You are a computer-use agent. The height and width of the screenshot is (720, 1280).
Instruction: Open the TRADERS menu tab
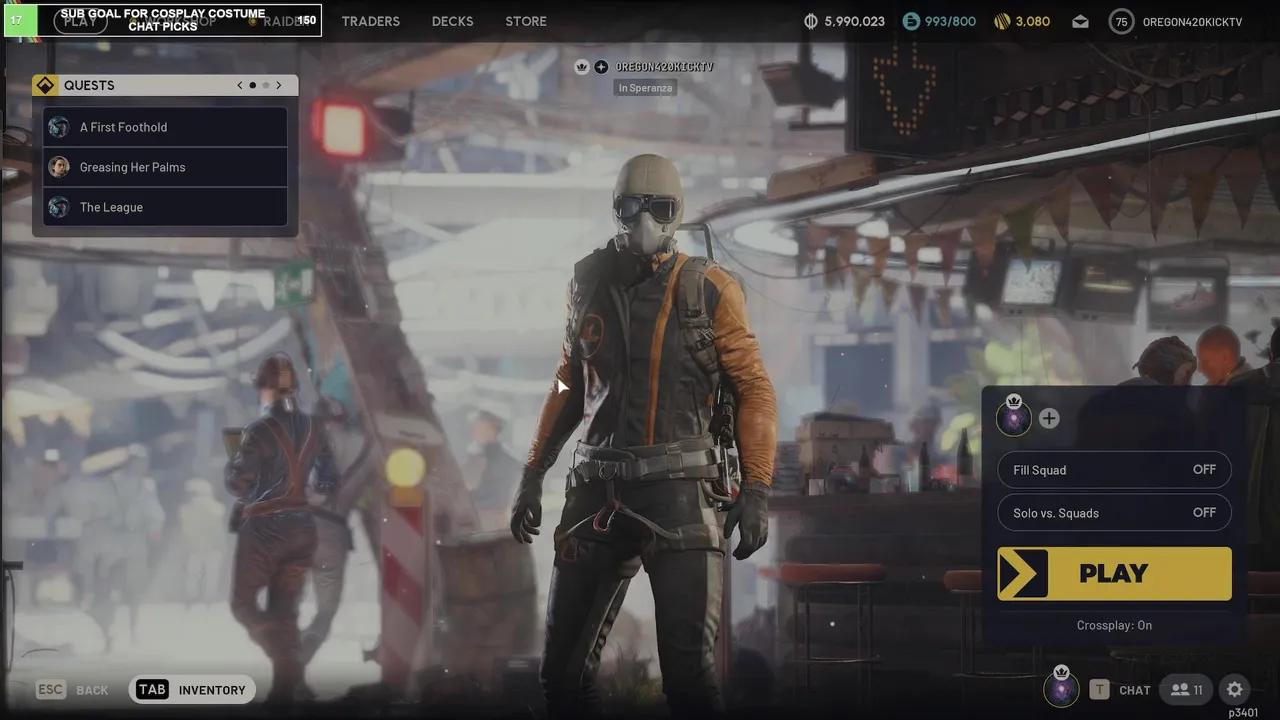[370, 21]
